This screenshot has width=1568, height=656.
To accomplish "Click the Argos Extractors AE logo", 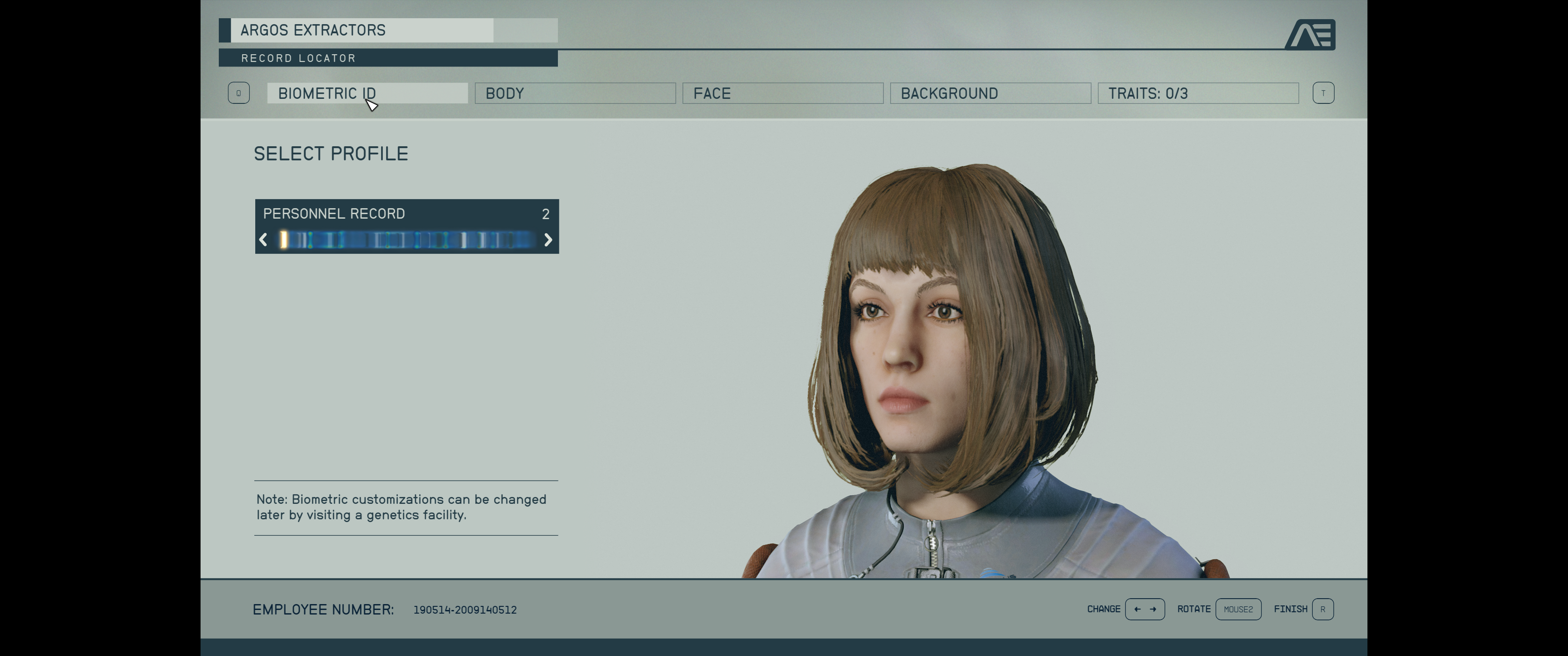I will click(x=1310, y=35).
